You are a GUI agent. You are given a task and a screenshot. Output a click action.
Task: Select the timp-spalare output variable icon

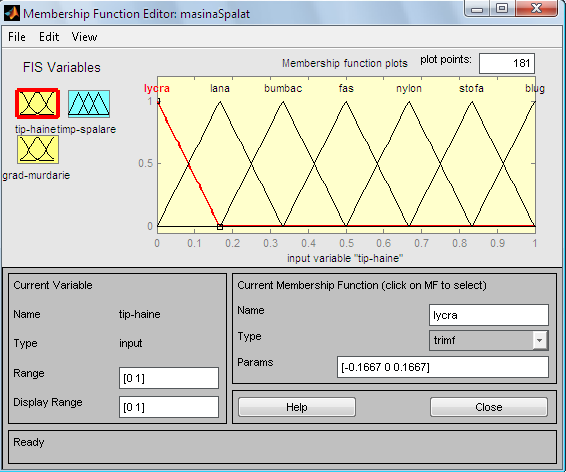click(x=89, y=104)
